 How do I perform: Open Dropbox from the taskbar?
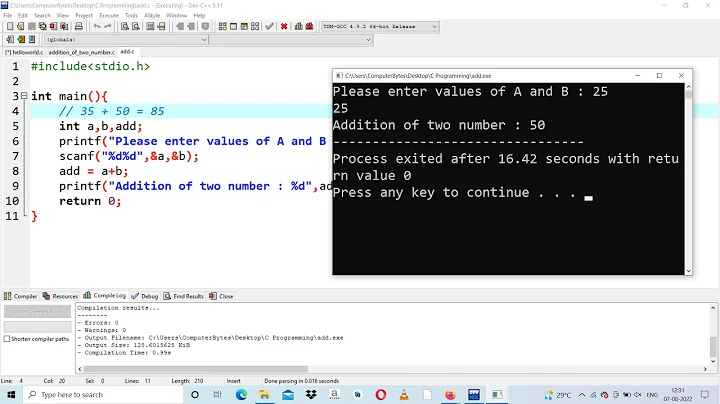(311, 394)
